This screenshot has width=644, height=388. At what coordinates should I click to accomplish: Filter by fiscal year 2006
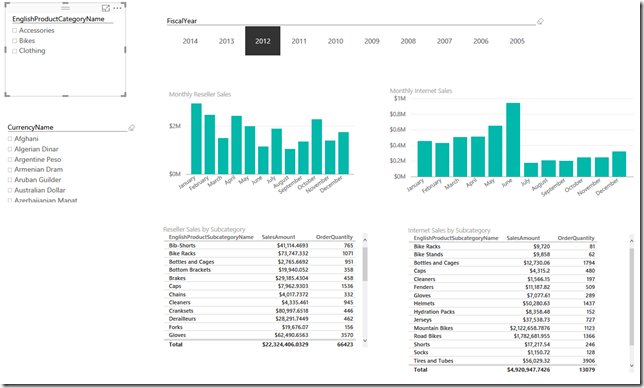click(x=481, y=41)
